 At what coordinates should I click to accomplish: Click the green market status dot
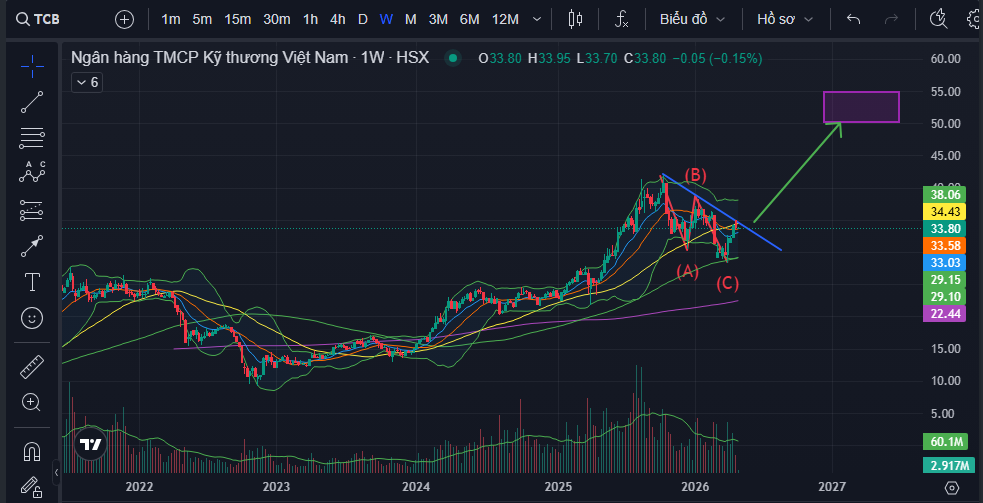click(452, 59)
